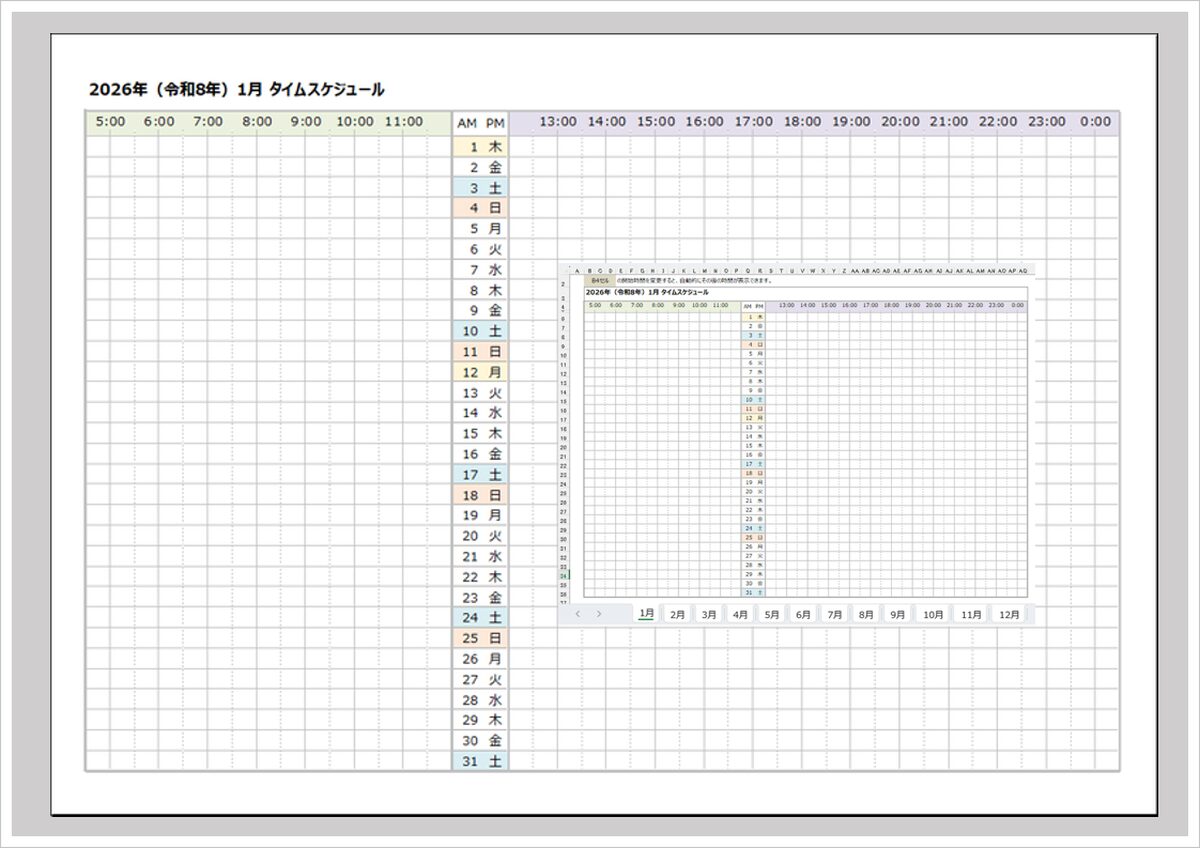Click the PM label in large header
Image resolution: width=1200 pixels, height=848 pixels.
click(x=495, y=123)
